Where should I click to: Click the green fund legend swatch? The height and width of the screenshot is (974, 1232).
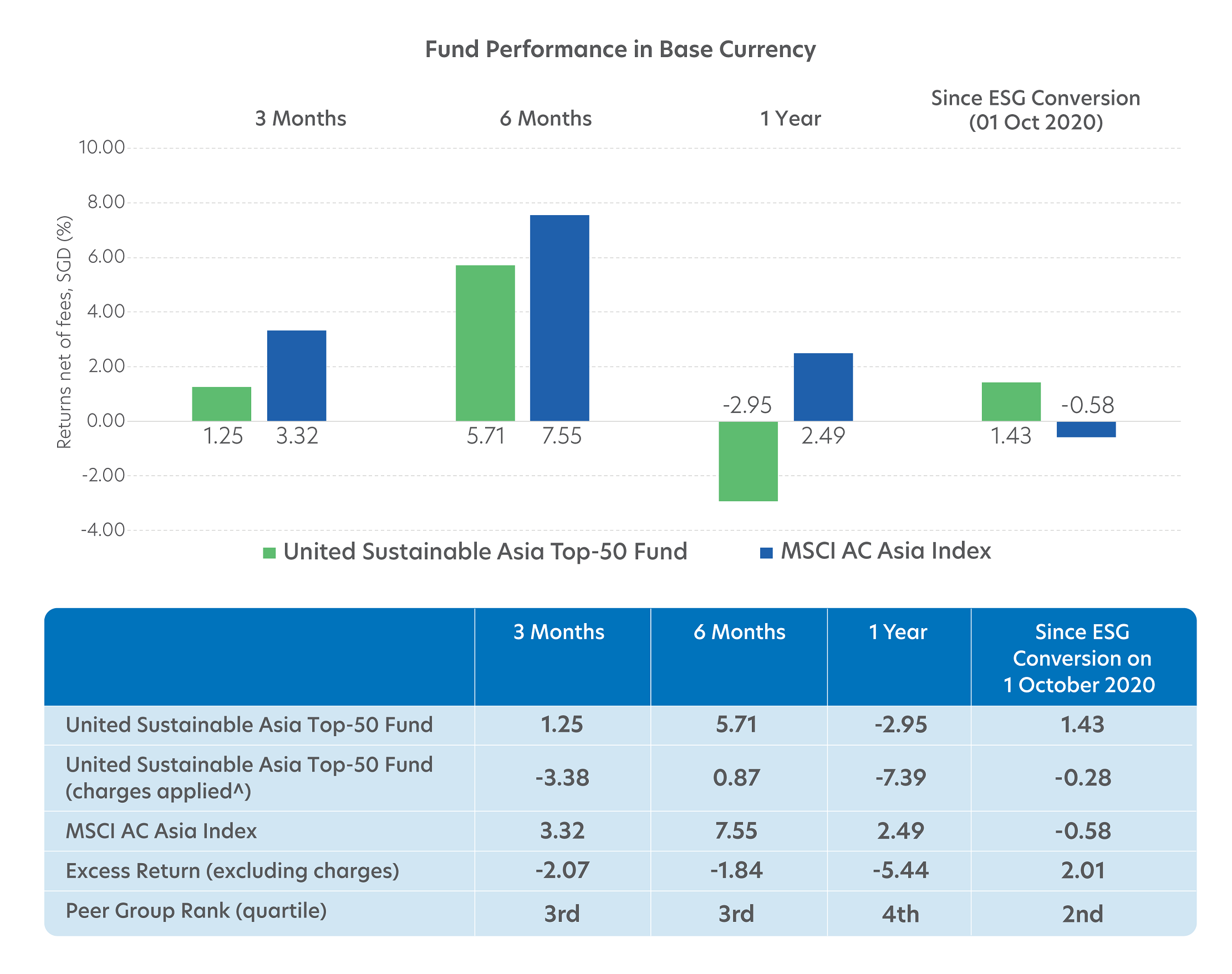(269, 553)
